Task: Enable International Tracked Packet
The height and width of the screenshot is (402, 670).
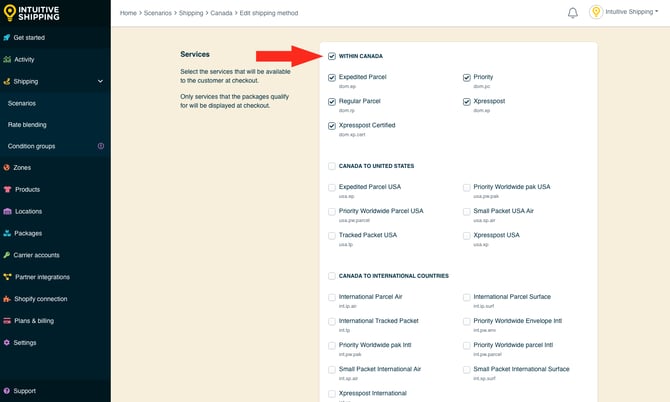Action: coord(332,321)
